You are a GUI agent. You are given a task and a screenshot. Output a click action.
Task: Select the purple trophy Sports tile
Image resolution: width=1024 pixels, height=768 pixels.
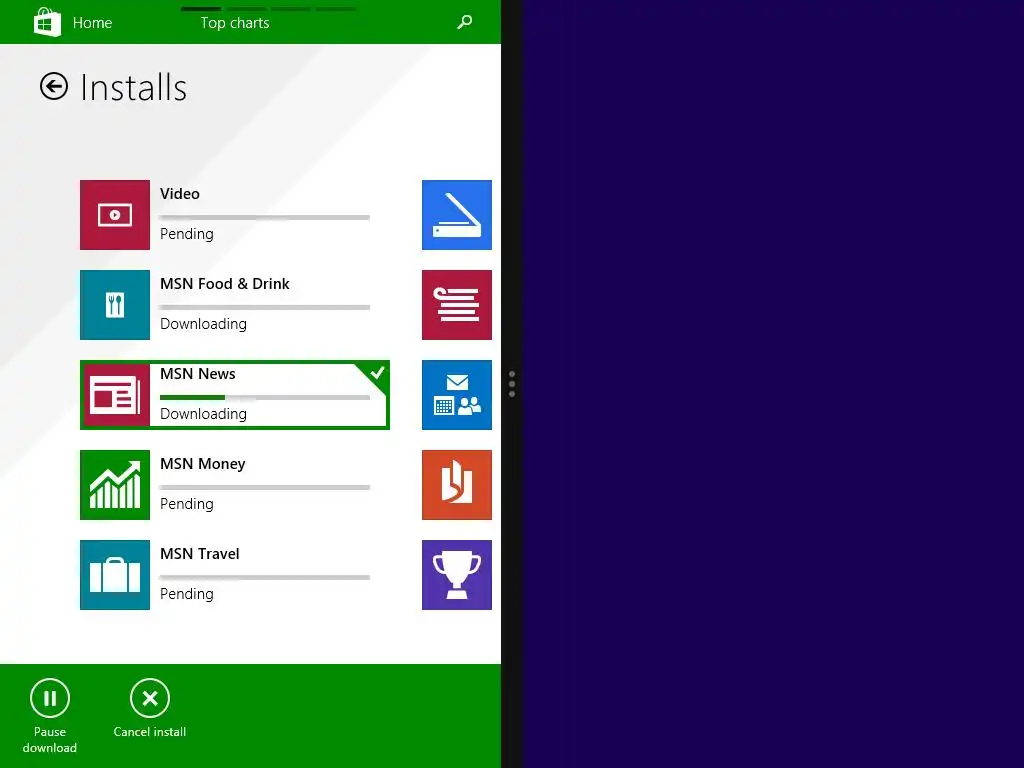point(456,575)
